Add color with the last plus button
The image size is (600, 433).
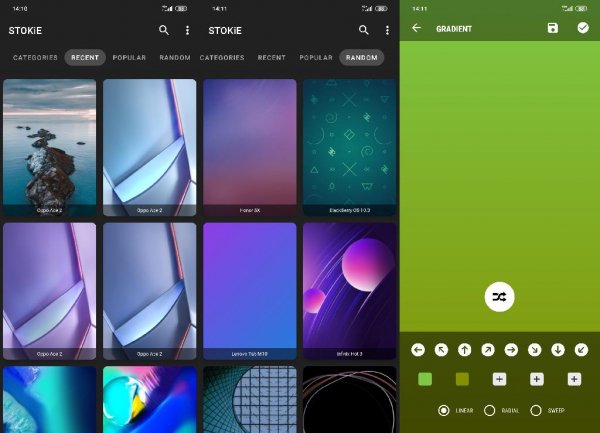click(574, 379)
